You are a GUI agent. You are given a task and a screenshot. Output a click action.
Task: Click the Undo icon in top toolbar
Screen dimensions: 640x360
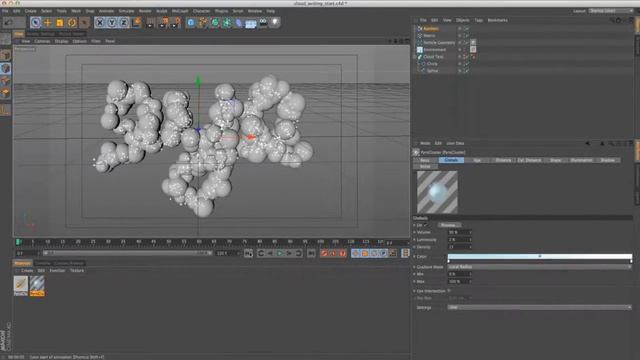8,22
